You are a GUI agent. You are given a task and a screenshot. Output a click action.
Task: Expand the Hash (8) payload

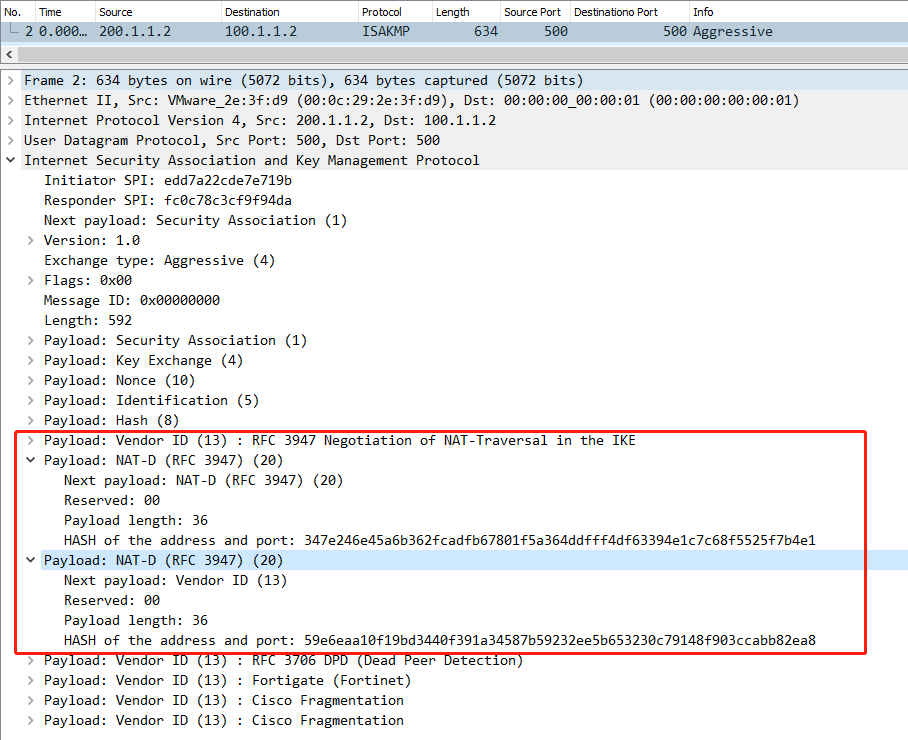tap(31, 420)
